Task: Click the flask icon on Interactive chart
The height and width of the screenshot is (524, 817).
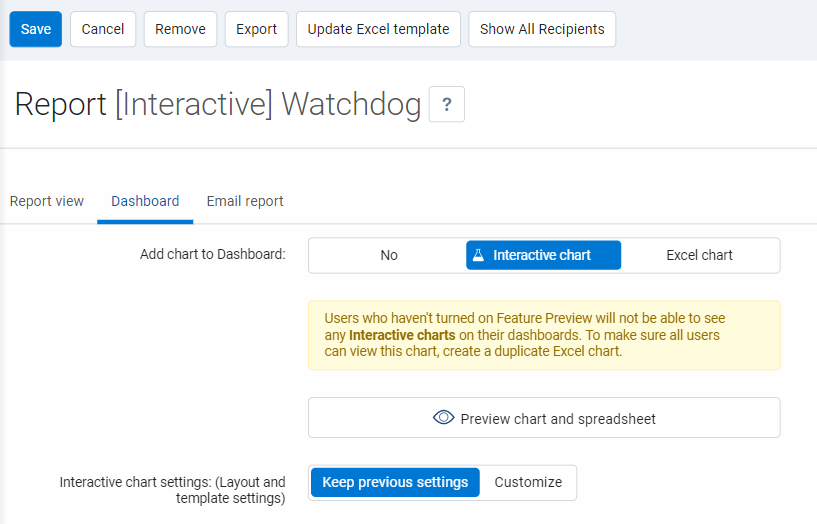Action: 478,255
